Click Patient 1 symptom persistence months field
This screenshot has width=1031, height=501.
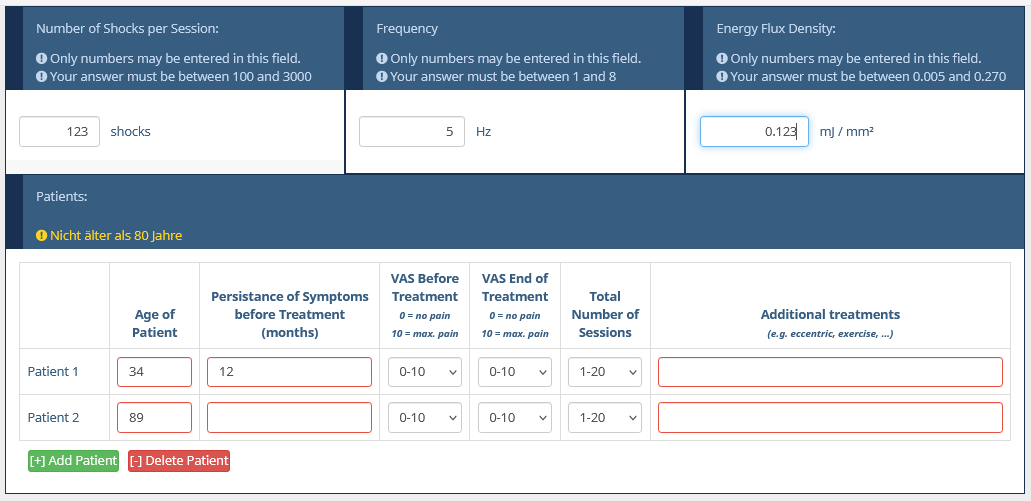coord(289,372)
